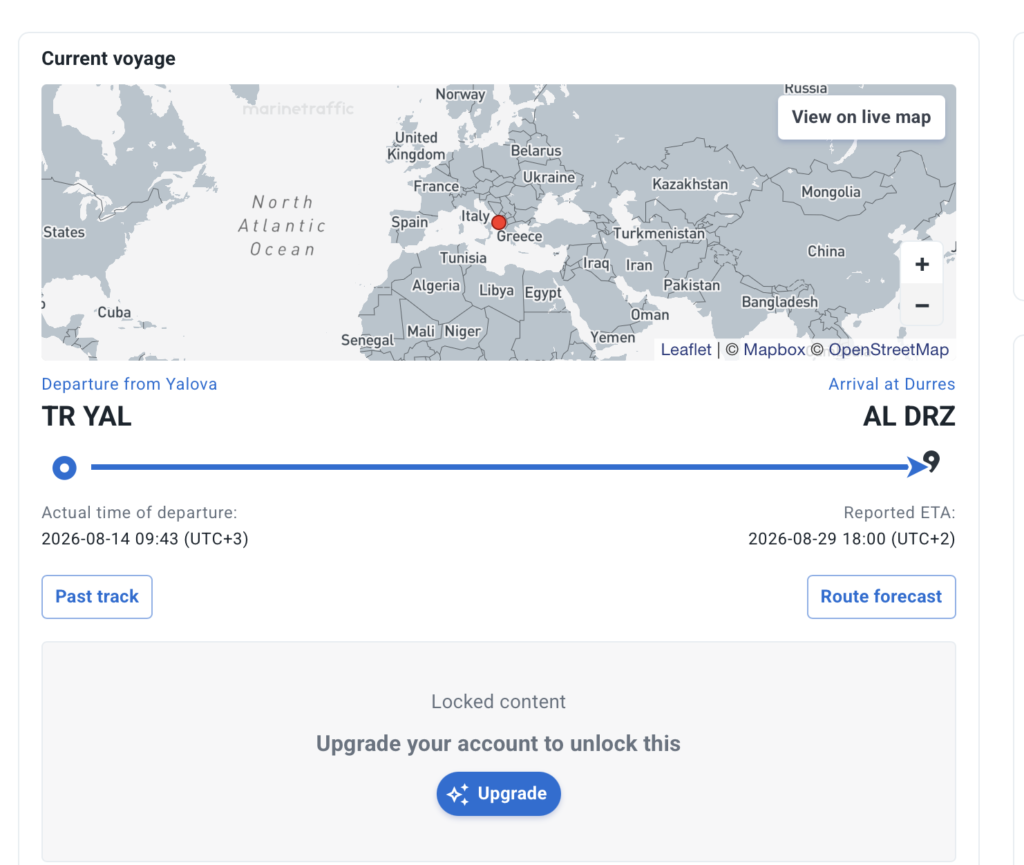This screenshot has height=865, width=1024.
Task: Click the voyage progress bar midpoint
Action: [500, 467]
